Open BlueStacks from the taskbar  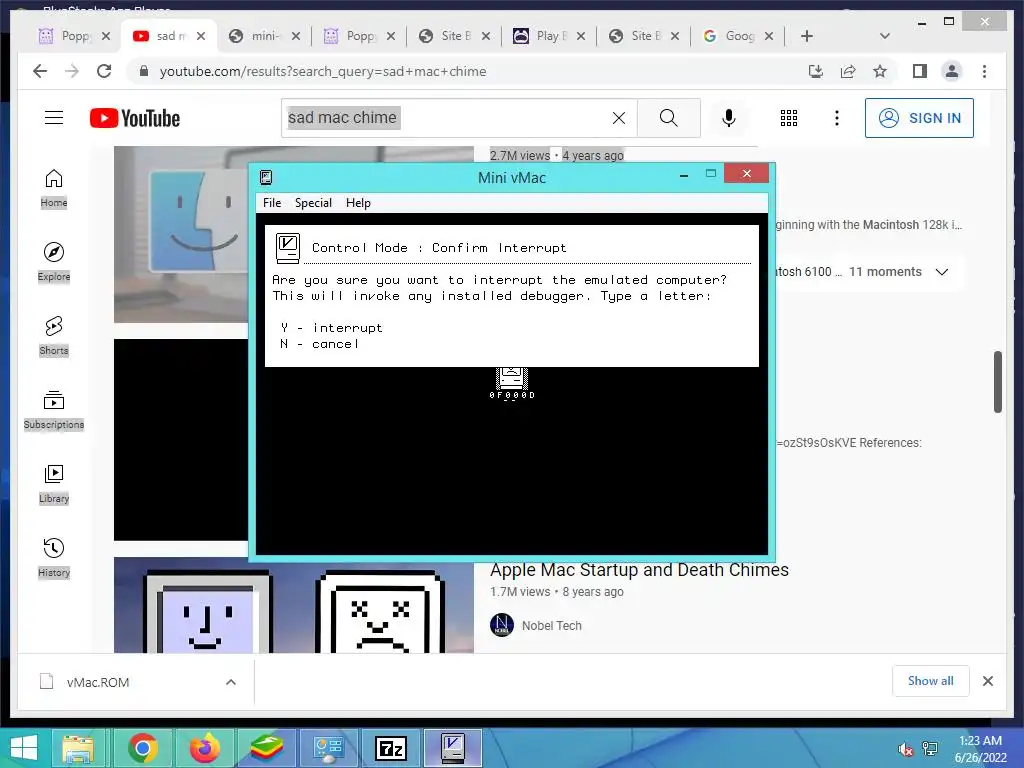point(267,748)
